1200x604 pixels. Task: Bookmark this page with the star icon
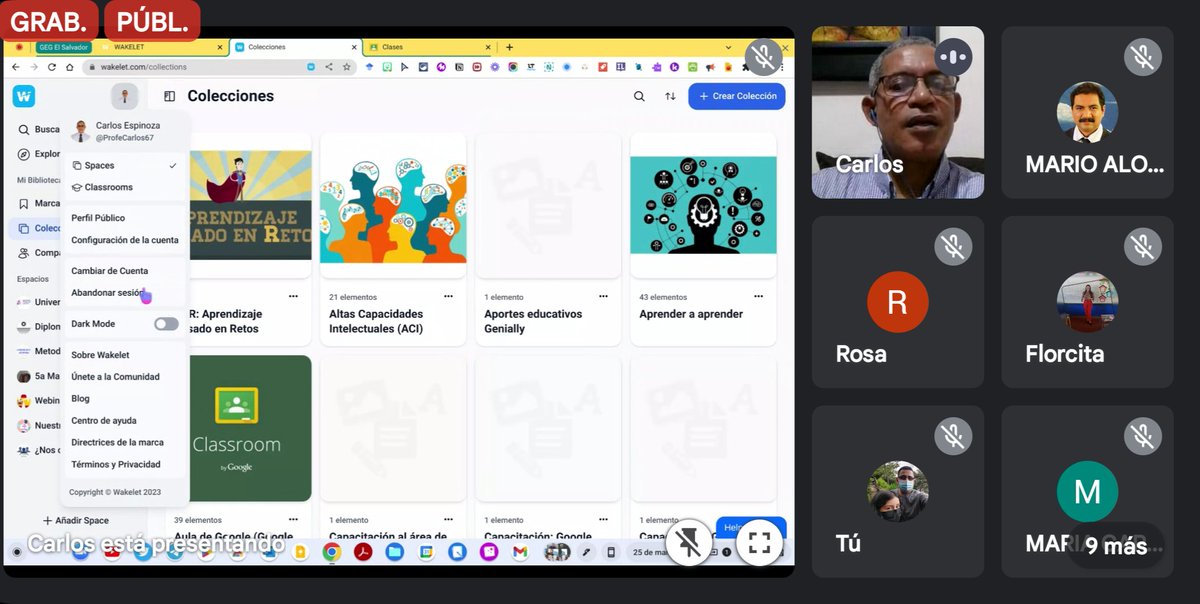click(x=347, y=67)
